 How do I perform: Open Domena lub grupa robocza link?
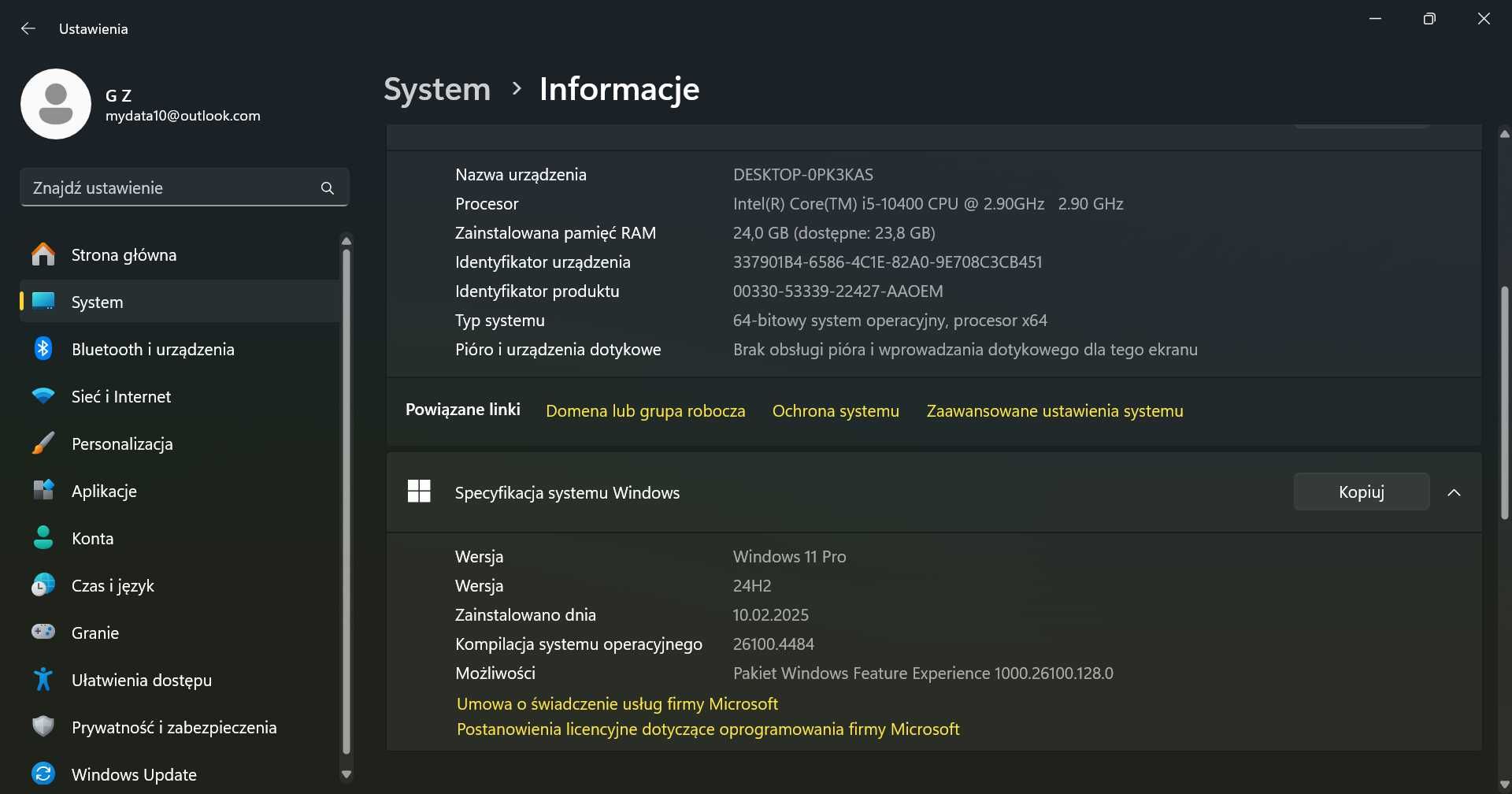645,411
